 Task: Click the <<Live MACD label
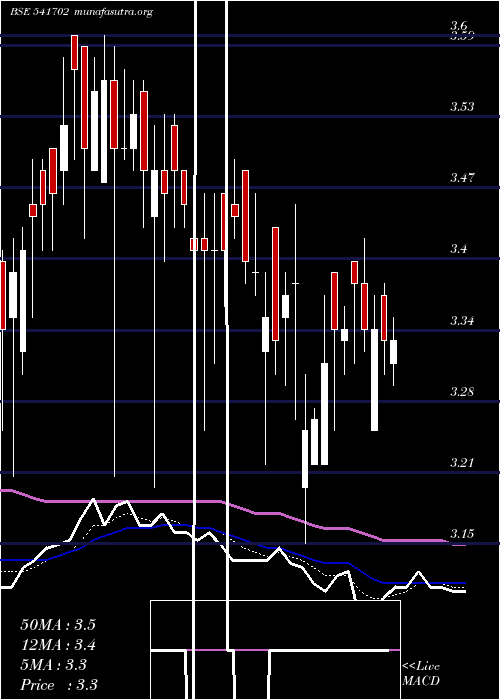pos(421,674)
